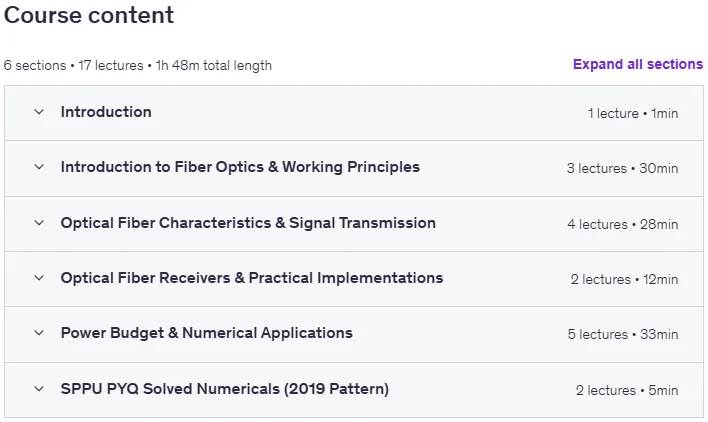Expand chevron for Introduction to Fiber Optics
The height and width of the screenshot is (422, 708).
click(39, 167)
